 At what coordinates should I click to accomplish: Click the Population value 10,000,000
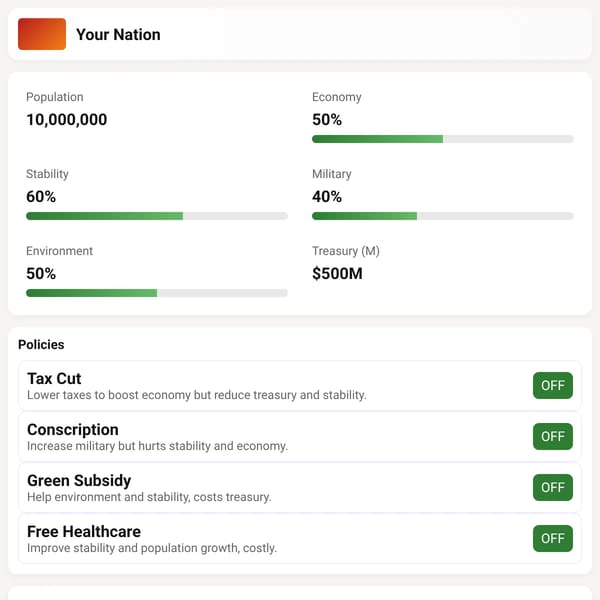pos(67,119)
